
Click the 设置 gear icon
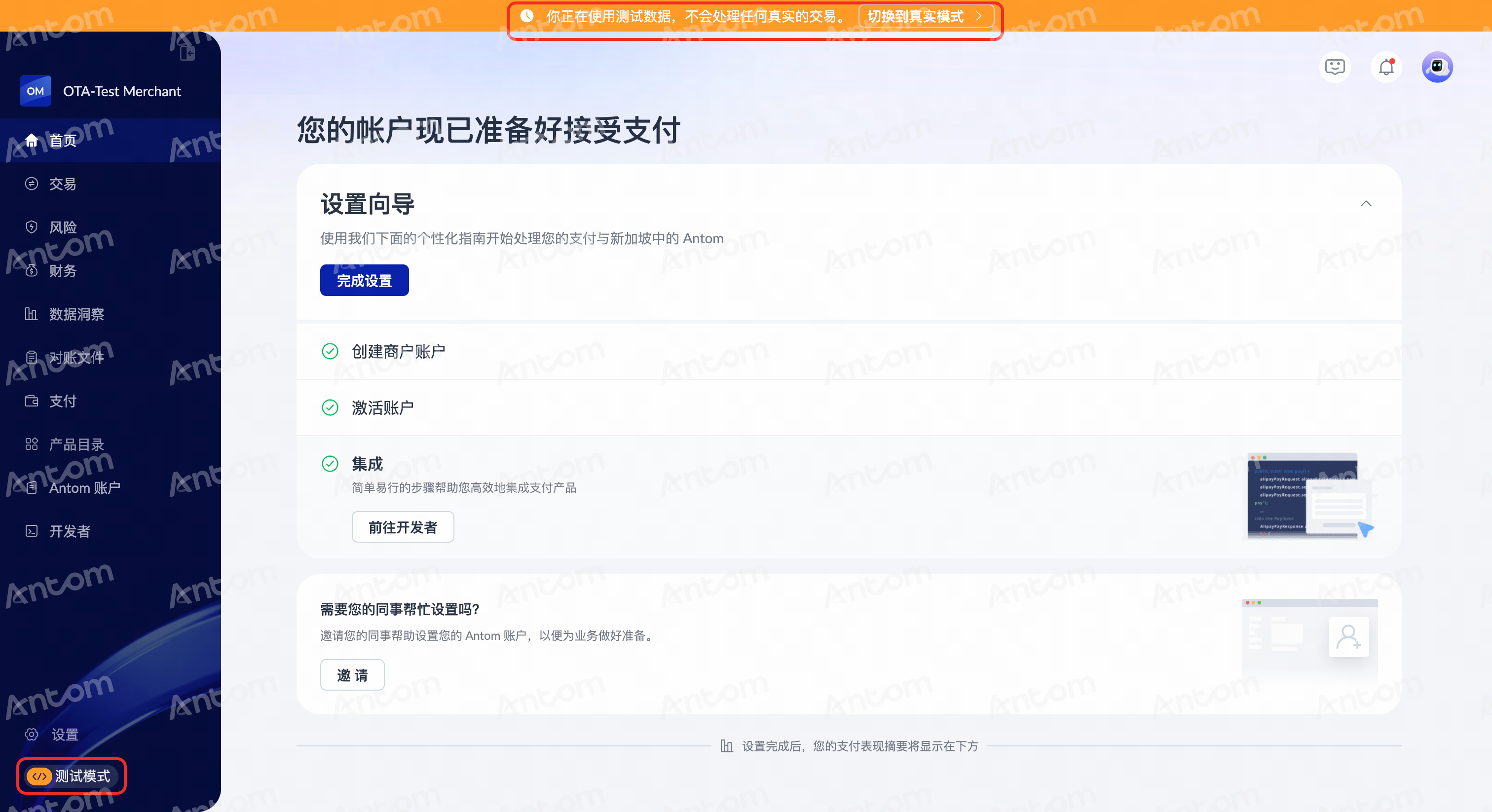[32, 735]
